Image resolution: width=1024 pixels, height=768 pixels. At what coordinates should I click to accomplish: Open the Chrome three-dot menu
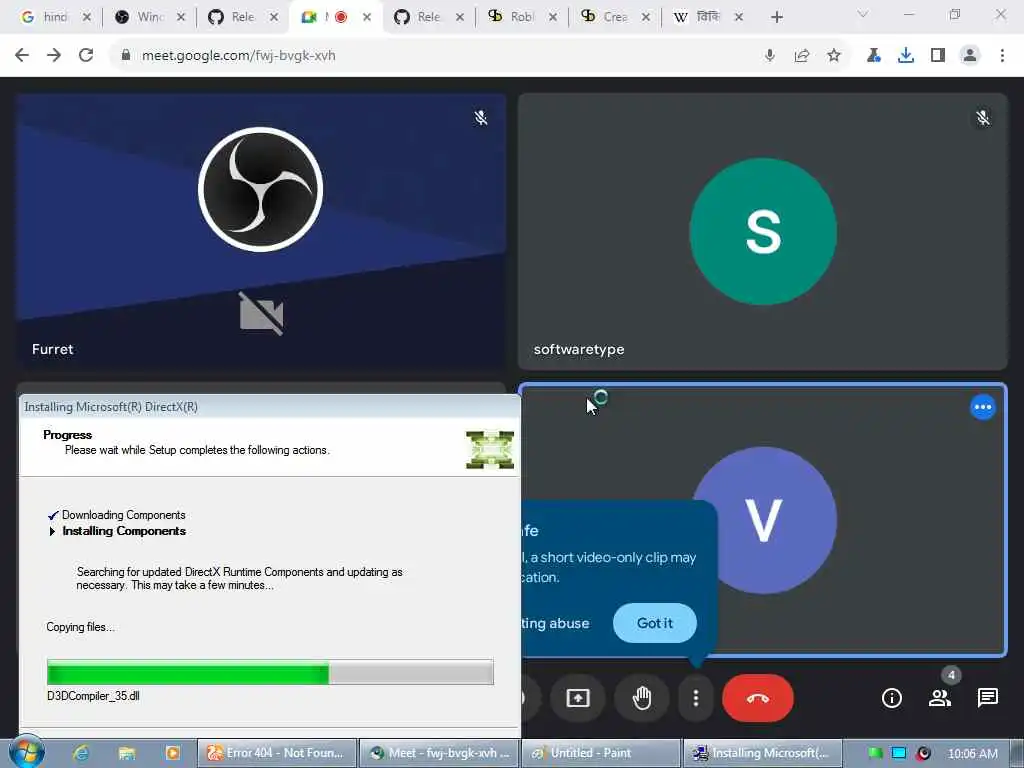coord(1002,56)
